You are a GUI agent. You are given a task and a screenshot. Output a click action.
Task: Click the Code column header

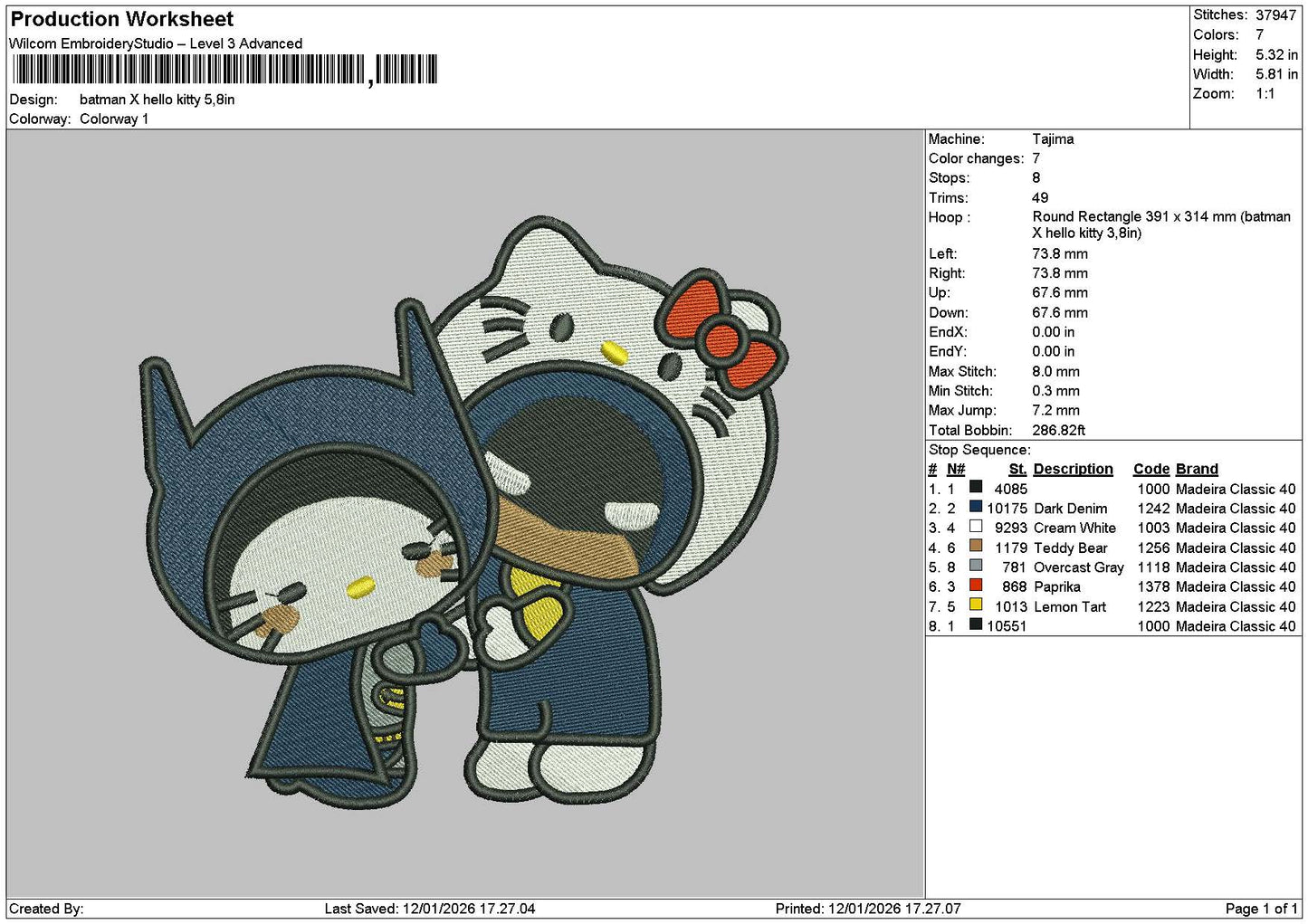click(x=1151, y=469)
